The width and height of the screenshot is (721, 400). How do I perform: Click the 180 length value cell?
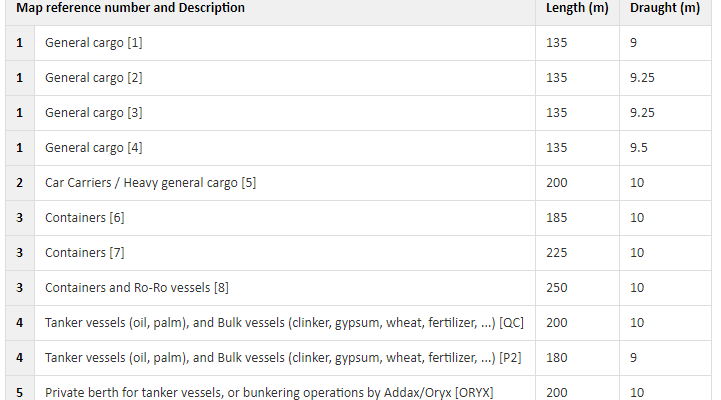tap(578, 357)
